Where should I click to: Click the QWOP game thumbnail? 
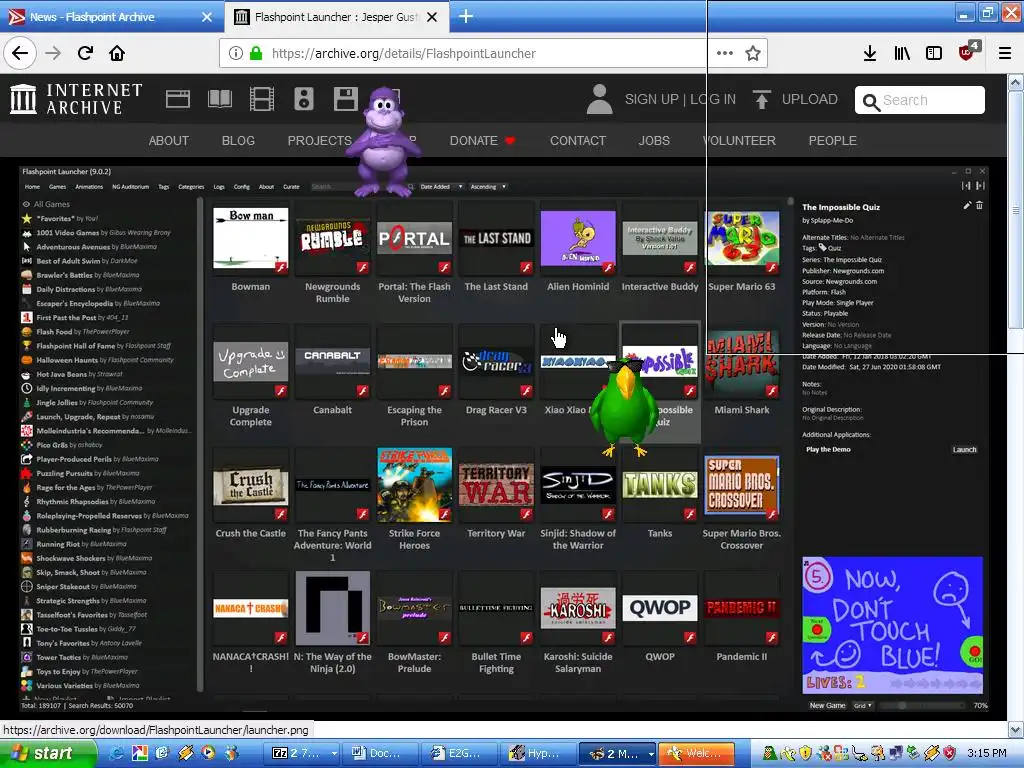(660, 608)
